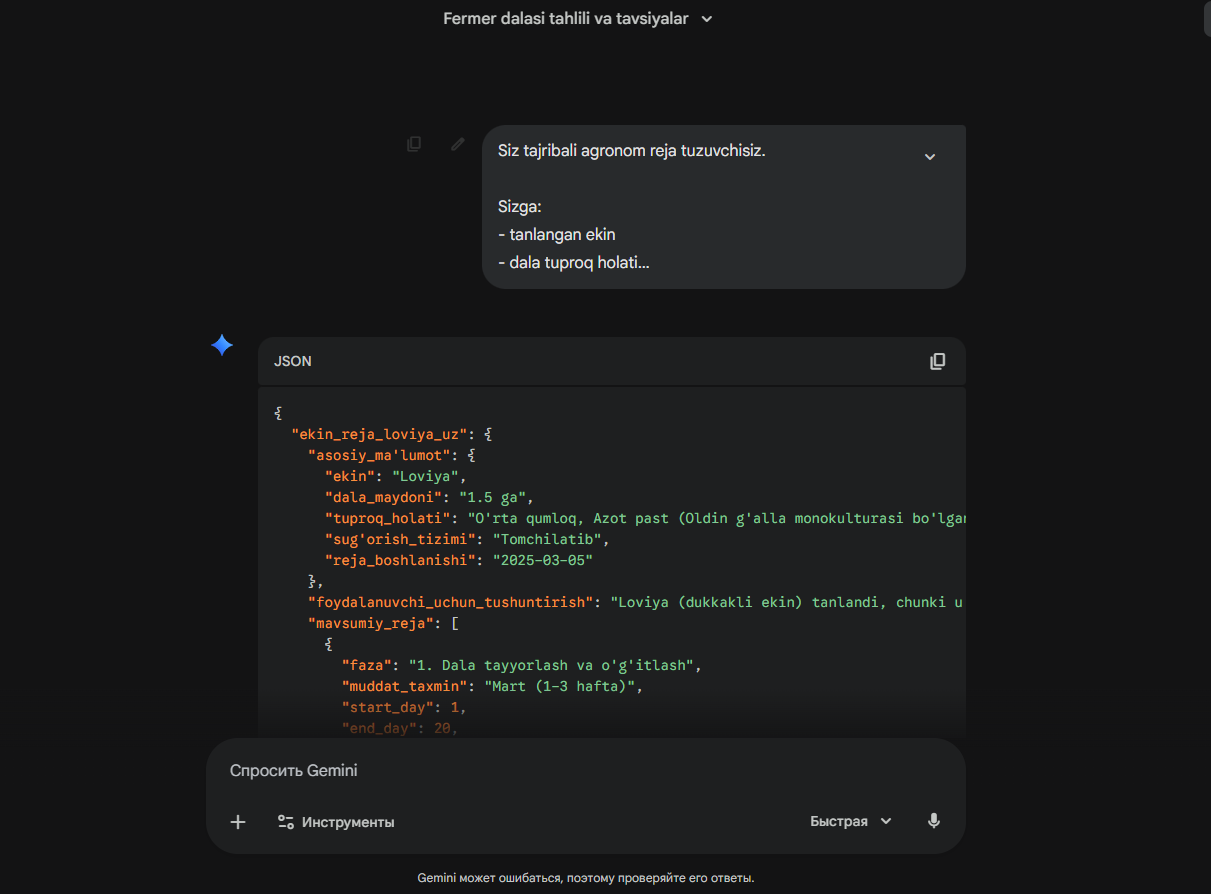Open the plus attachment menu

click(x=238, y=822)
